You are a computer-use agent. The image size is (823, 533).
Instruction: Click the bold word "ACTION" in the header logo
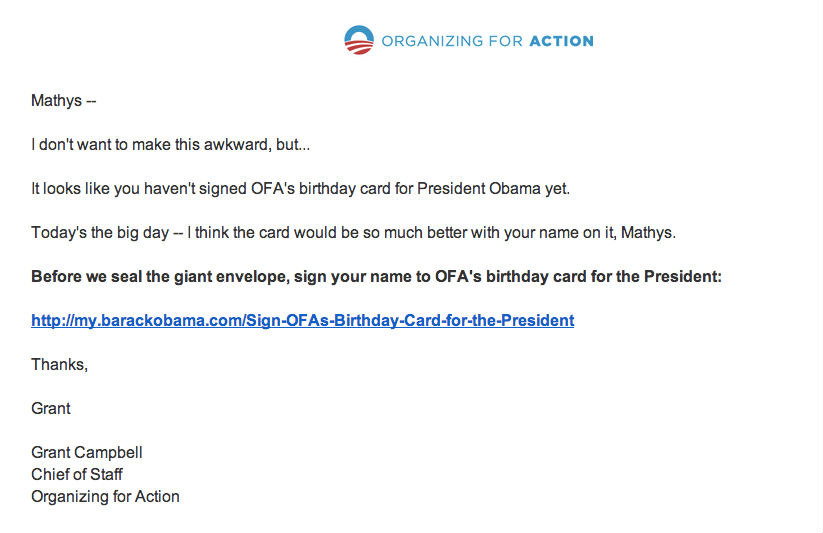(560, 42)
